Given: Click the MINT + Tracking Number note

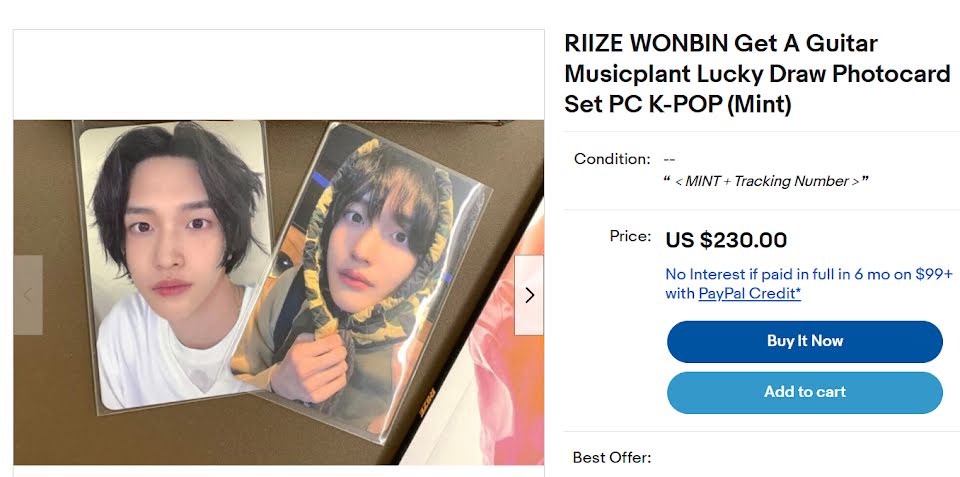Looking at the screenshot, I should (x=766, y=181).
